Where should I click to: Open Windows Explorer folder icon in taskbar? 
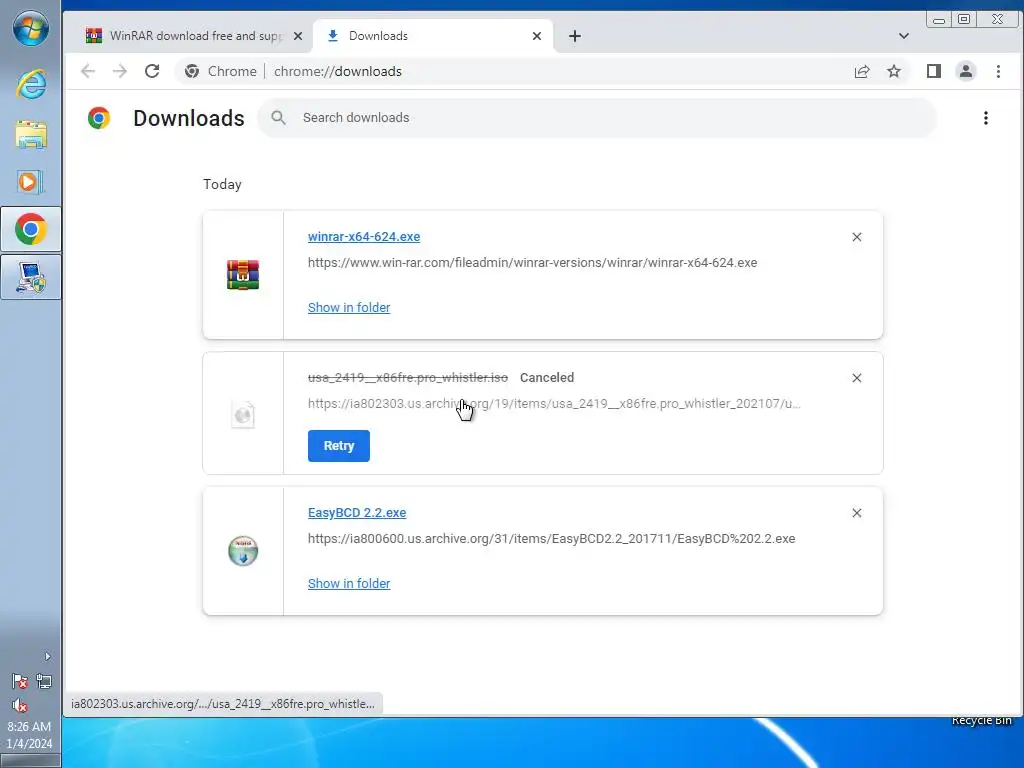[x=31, y=135]
